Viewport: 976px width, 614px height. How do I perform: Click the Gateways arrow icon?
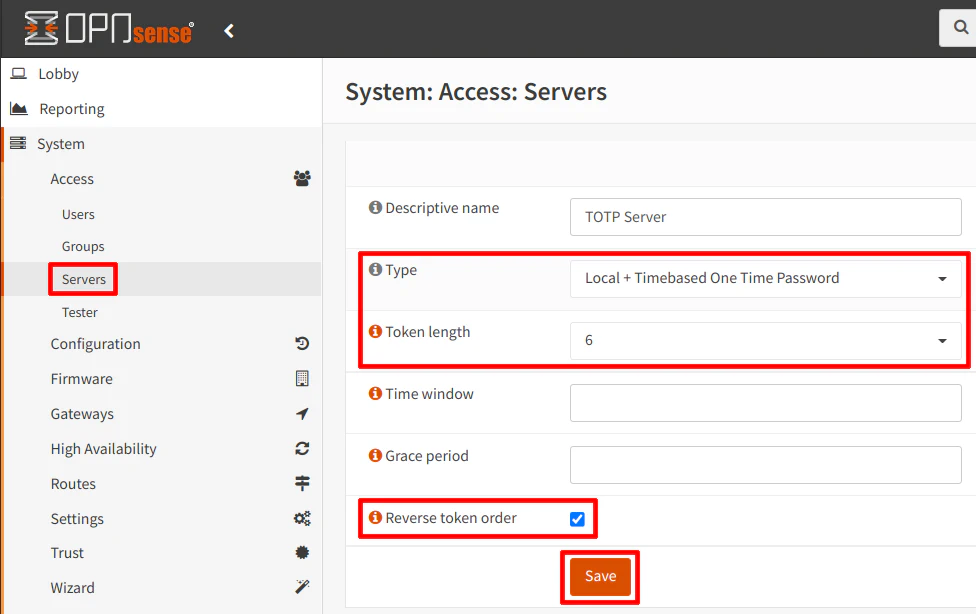(x=302, y=413)
